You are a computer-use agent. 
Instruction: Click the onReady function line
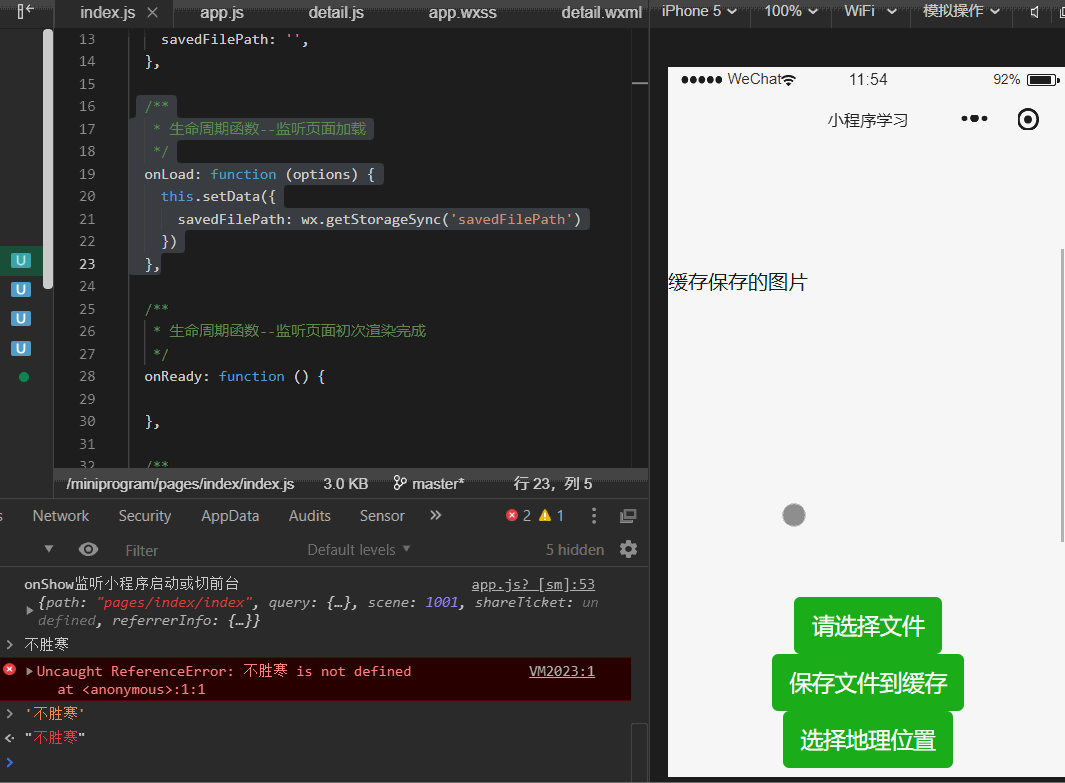pos(234,376)
